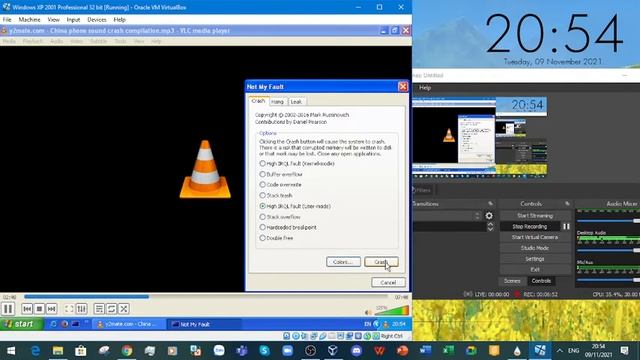Open VirtualBox Devices menu
This screenshot has width=640, height=360.
(x=97, y=20)
